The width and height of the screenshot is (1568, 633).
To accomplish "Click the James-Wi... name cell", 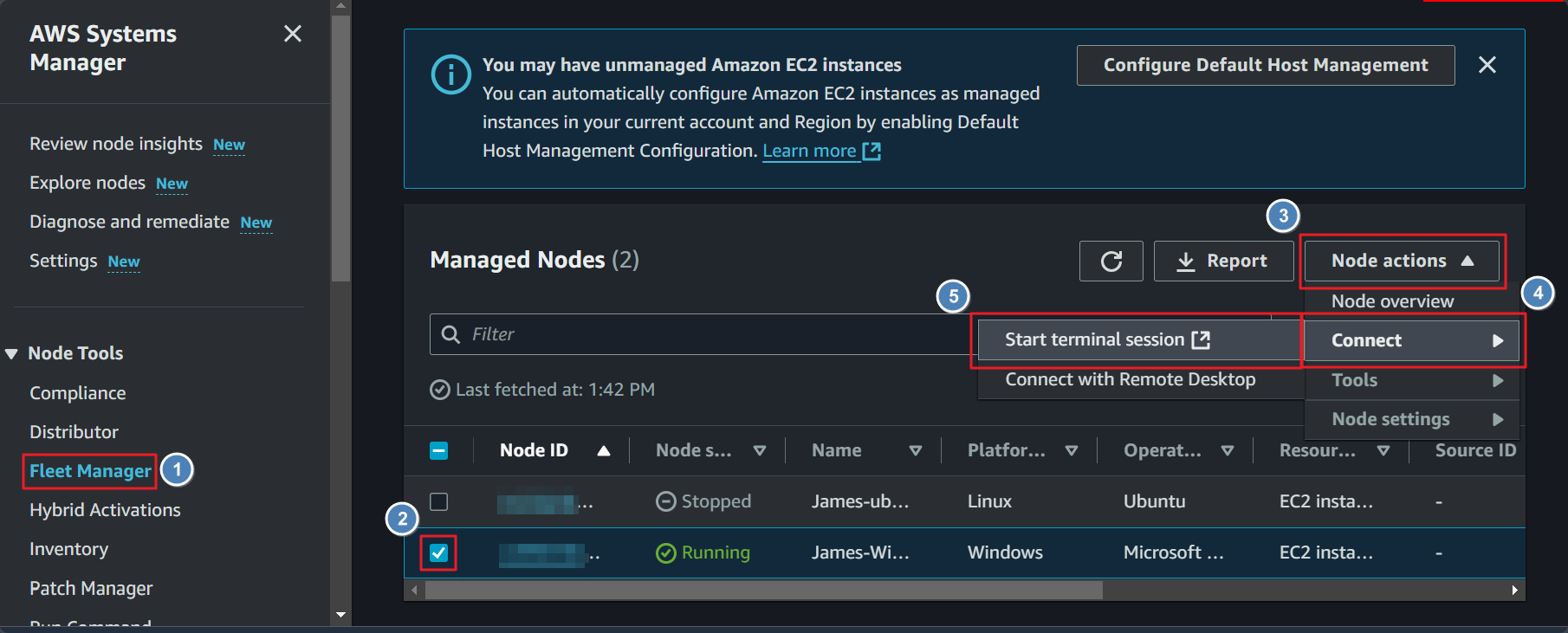I will coord(859,552).
